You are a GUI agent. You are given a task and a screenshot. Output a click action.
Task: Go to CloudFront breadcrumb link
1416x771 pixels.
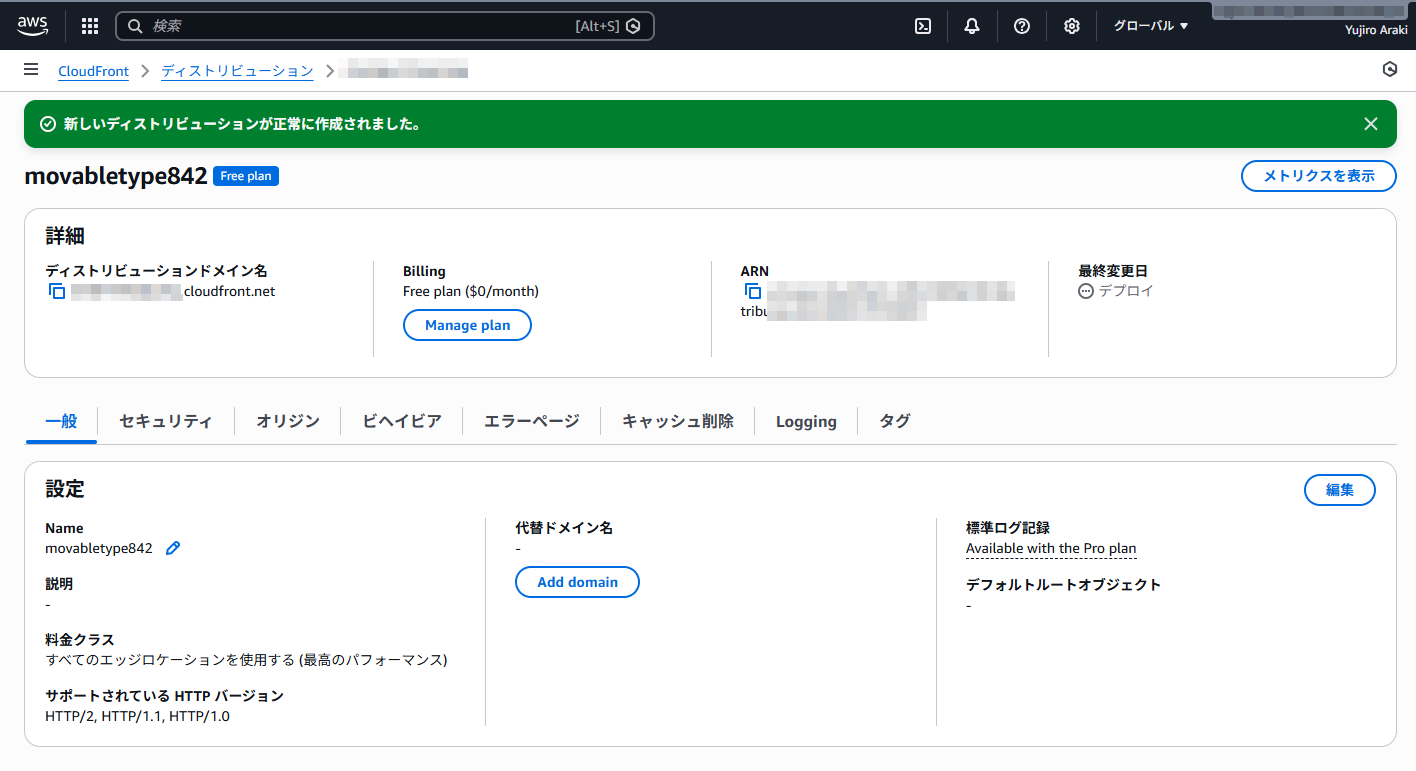[93, 71]
